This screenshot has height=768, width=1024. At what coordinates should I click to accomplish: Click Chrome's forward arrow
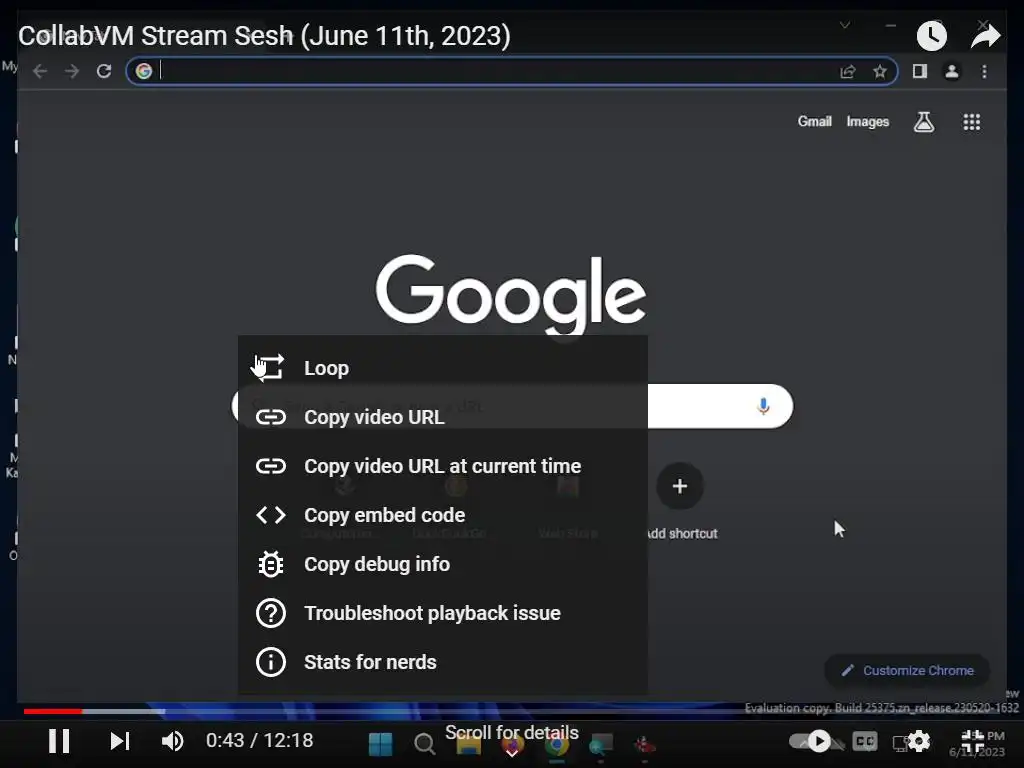click(72, 71)
